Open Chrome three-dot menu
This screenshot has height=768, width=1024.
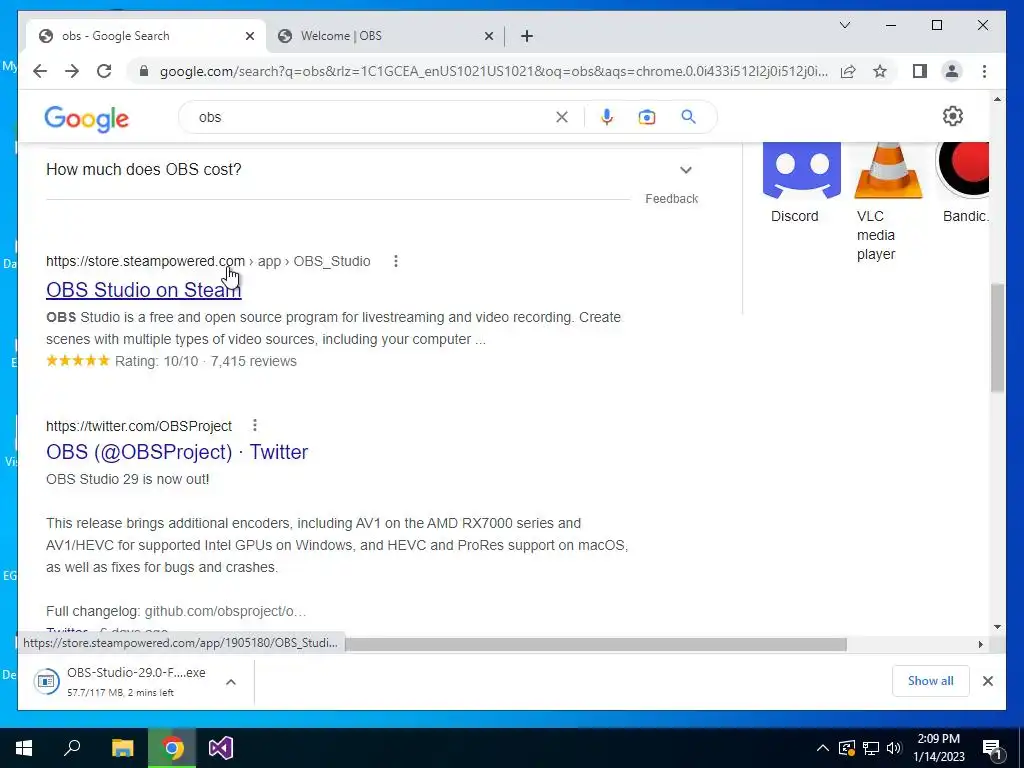coord(984,71)
